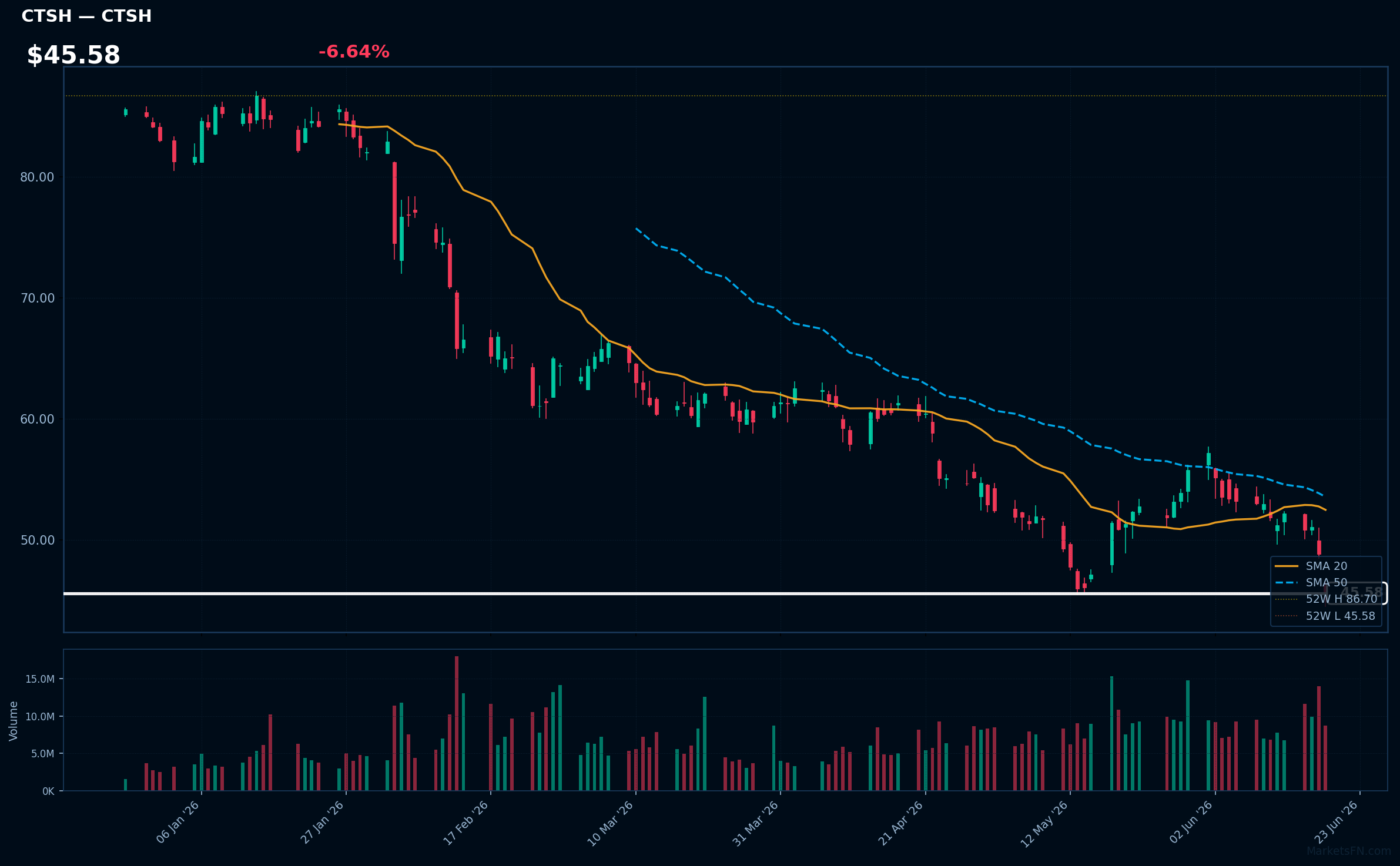Click the 70.00 price axis label
The image size is (1400, 866).
(x=37, y=298)
